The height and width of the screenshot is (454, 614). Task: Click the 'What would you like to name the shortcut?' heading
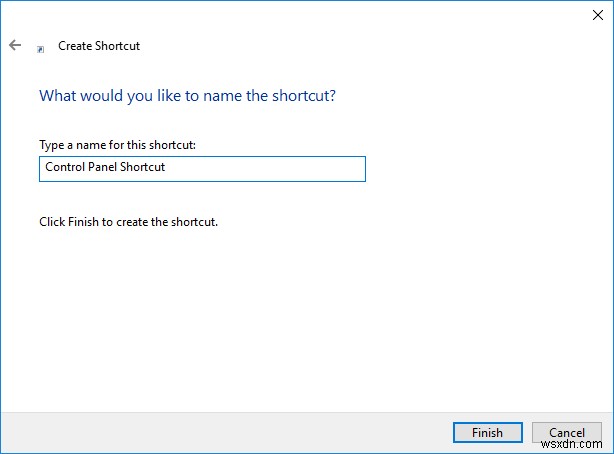pos(187,96)
